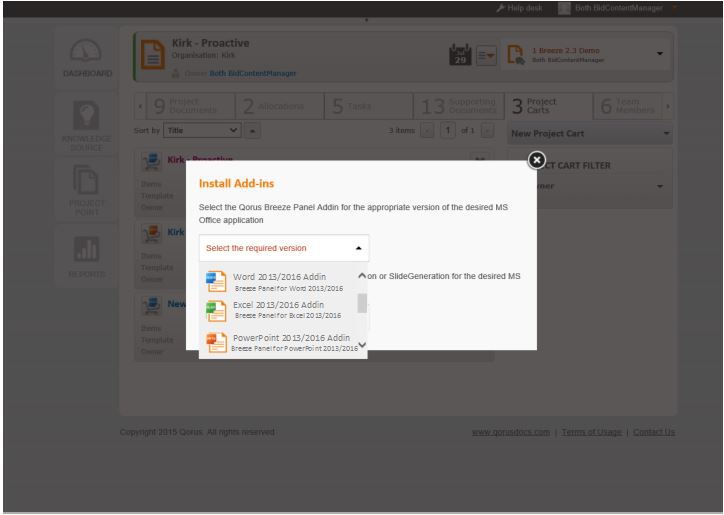Go to the previous results page
The image size is (724, 515).
pos(427,131)
